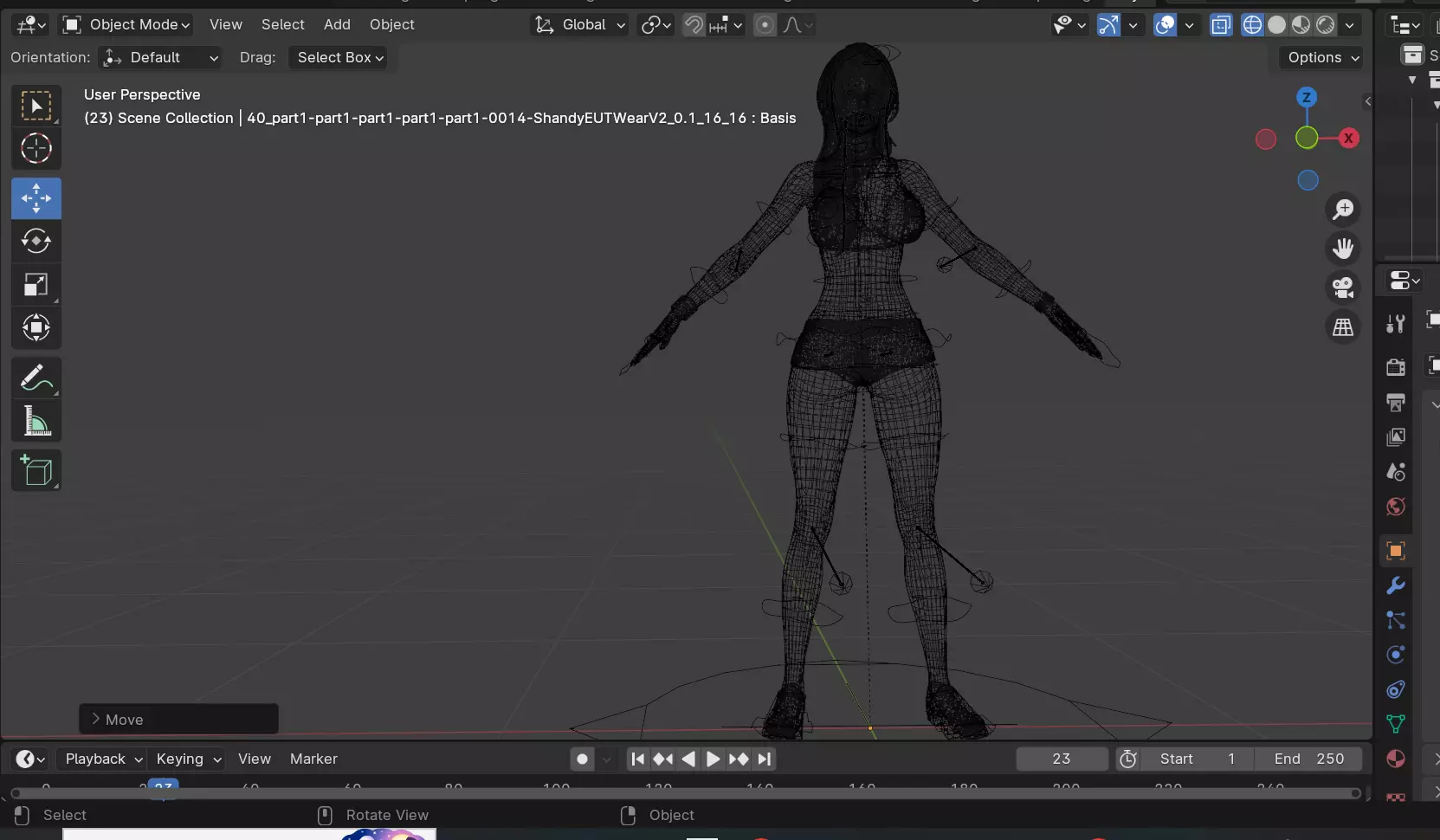The height and width of the screenshot is (840, 1440).
Task: Open the Object Mode dropdown
Action: coord(126,25)
